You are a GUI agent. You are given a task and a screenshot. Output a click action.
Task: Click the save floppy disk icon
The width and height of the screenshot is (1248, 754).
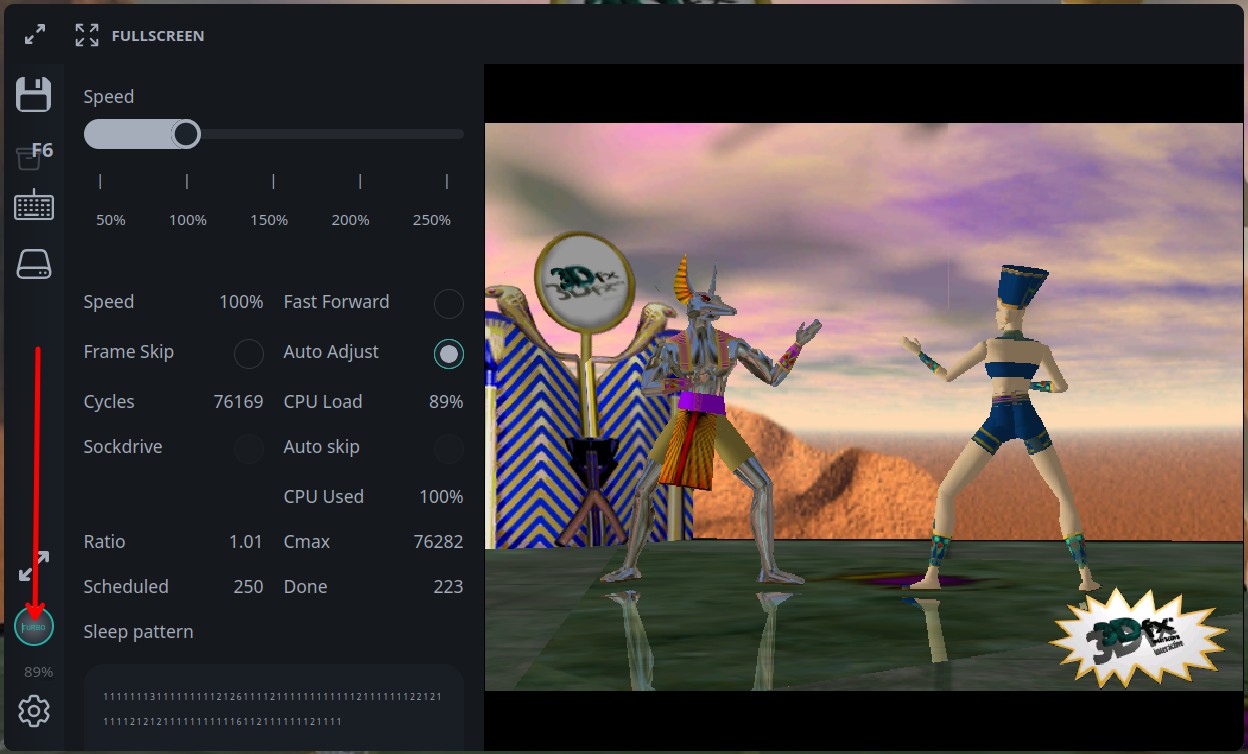point(34,95)
